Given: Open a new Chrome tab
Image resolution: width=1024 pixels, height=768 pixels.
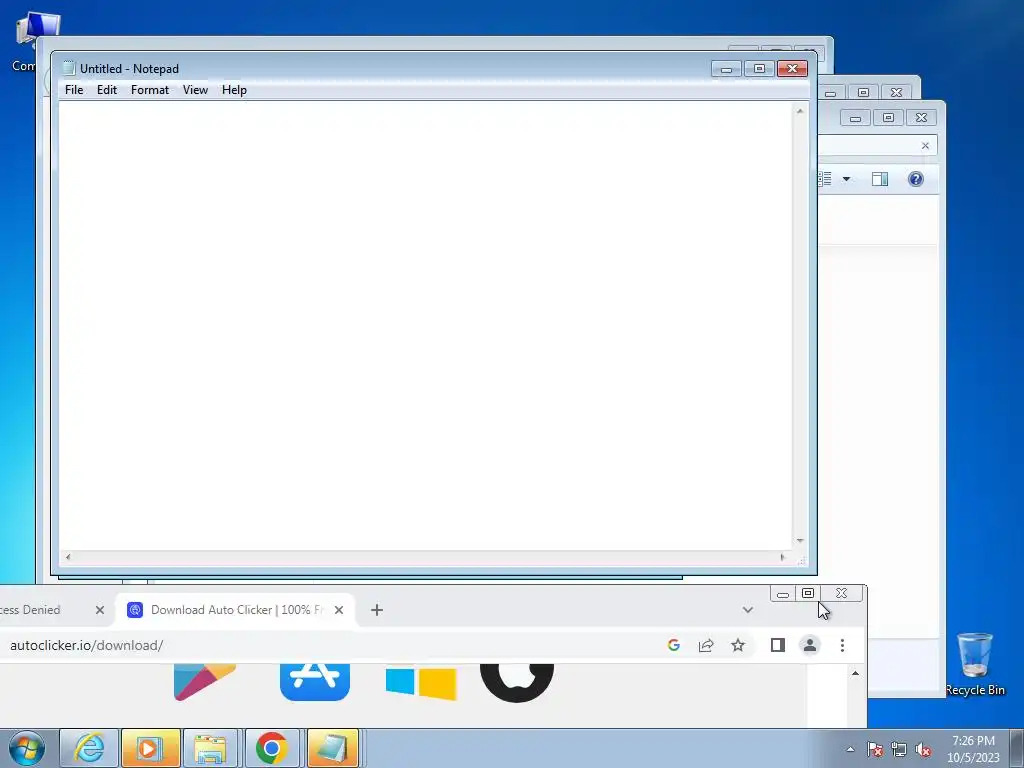Looking at the screenshot, I should pos(377,610).
